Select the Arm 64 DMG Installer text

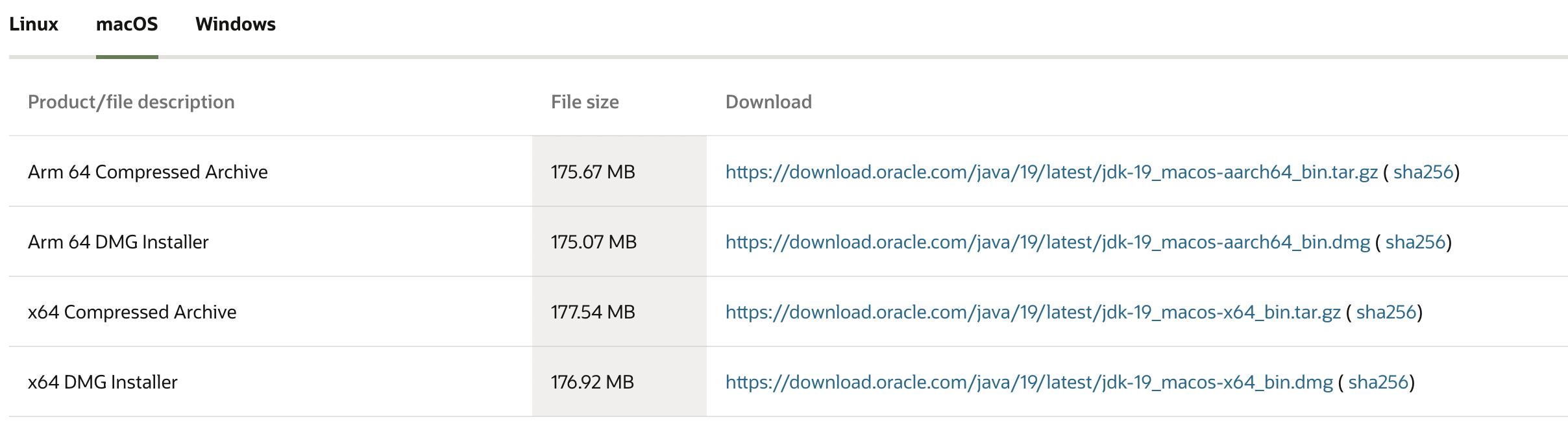point(118,242)
